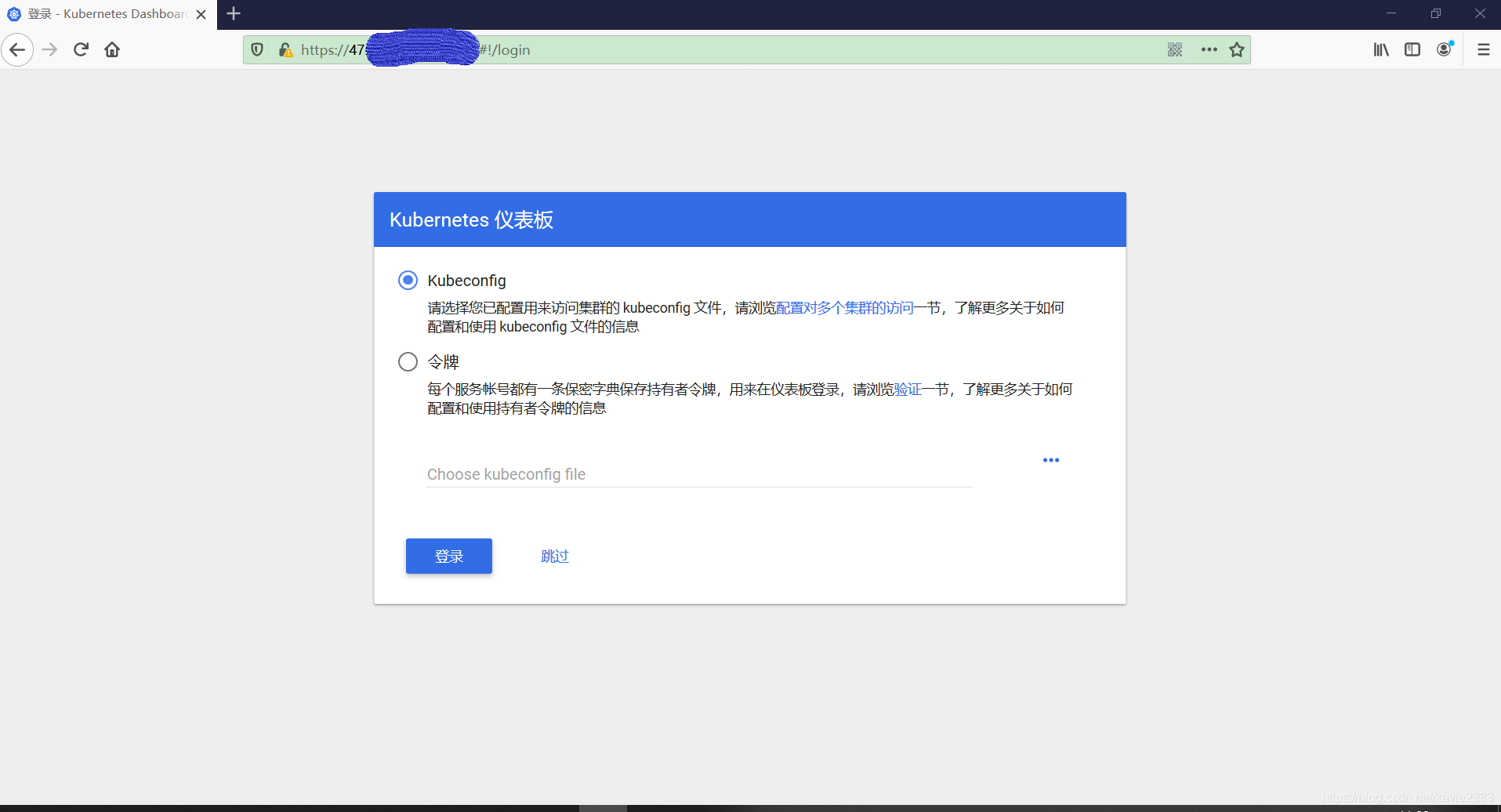Click the QR code icon in address bar
This screenshot has width=1501, height=812.
click(1175, 50)
